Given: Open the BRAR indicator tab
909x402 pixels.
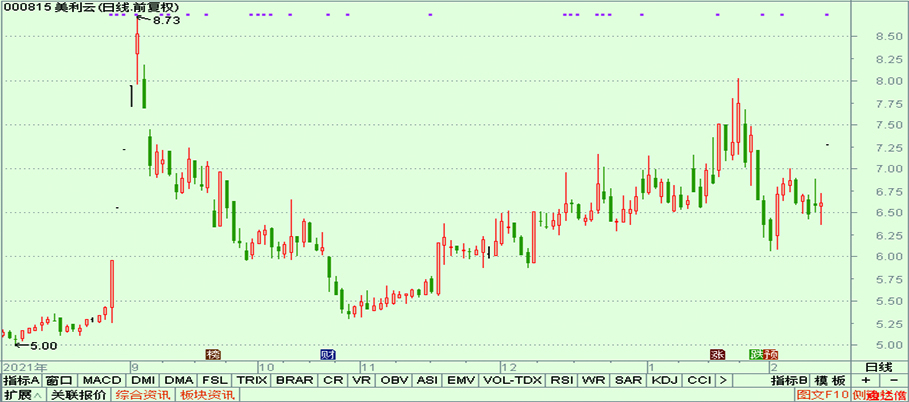Looking at the screenshot, I should [x=295, y=381].
